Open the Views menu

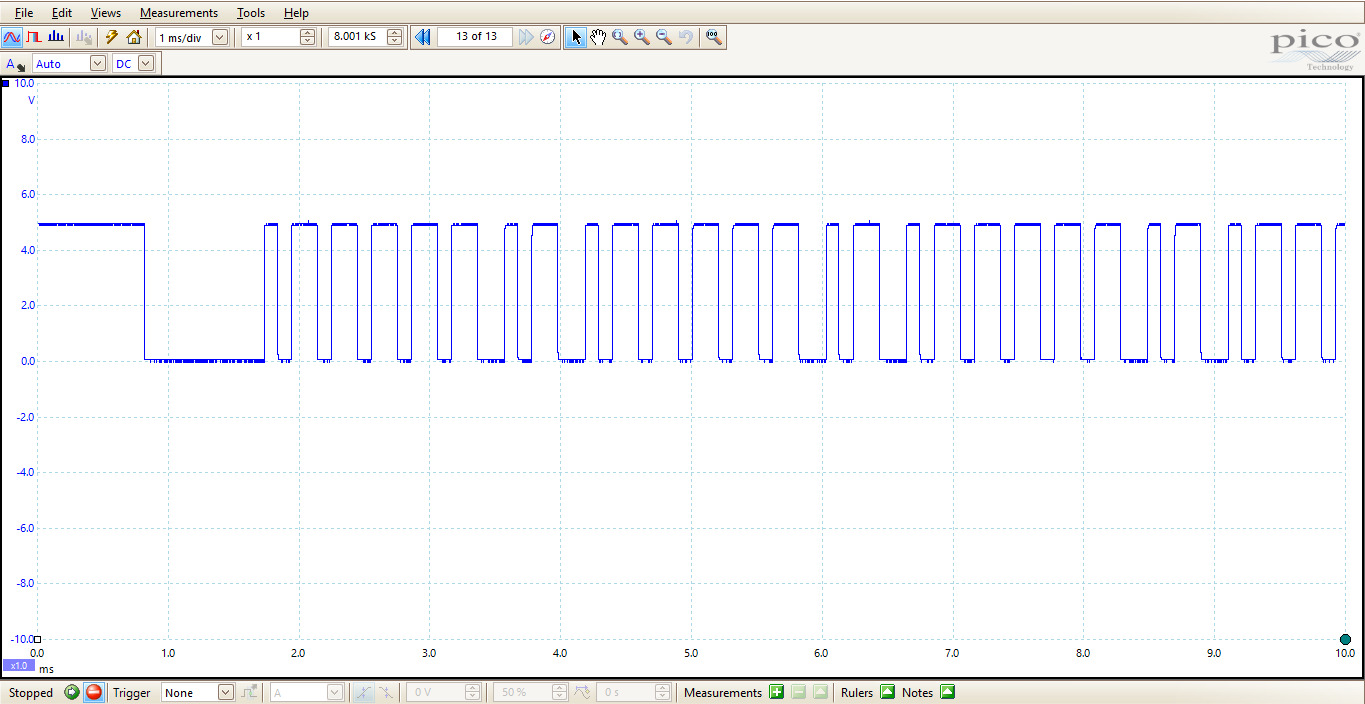click(x=106, y=13)
